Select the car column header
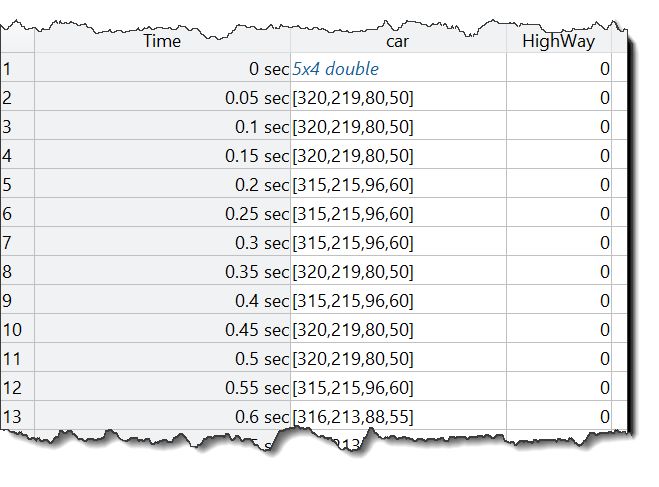 point(398,41)
